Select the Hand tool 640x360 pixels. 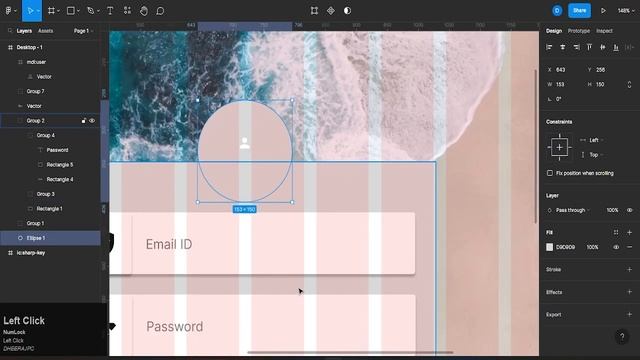144,11
